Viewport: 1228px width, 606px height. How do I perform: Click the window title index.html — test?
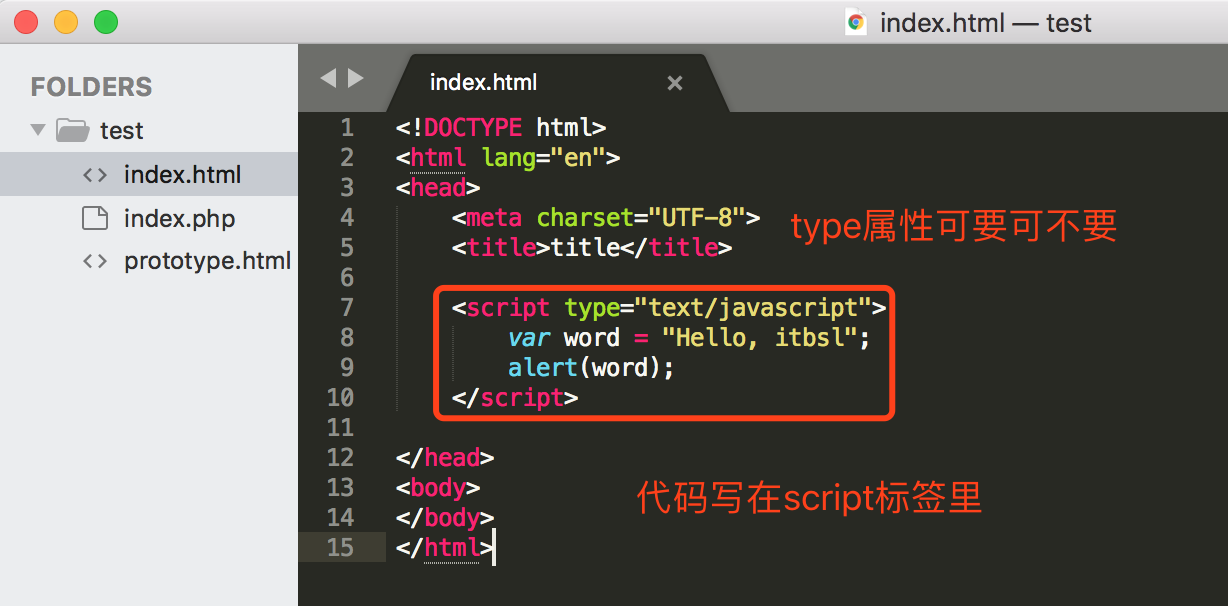point(986,23)
